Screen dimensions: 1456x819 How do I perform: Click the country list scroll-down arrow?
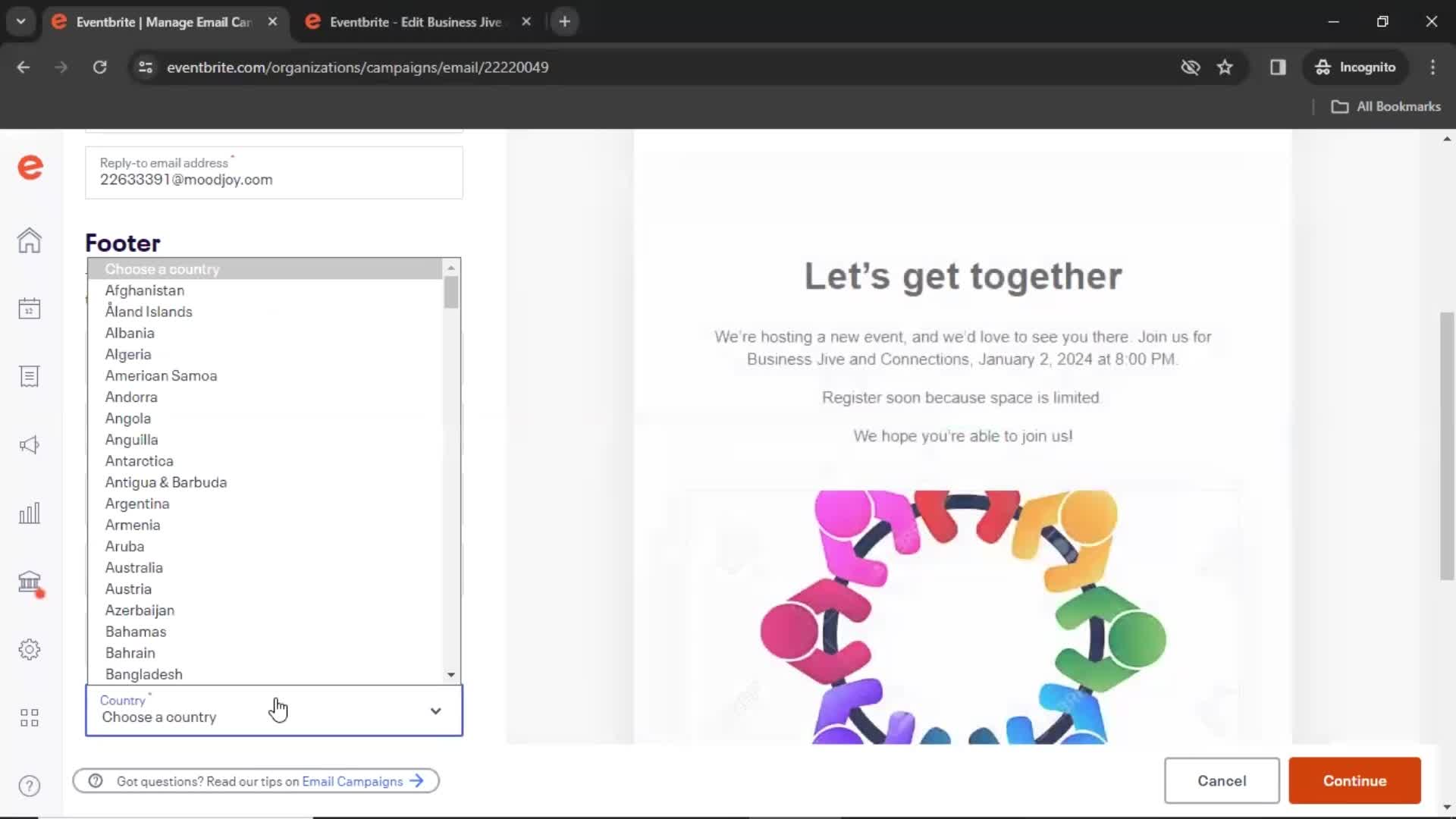click(x=451, y=675)
